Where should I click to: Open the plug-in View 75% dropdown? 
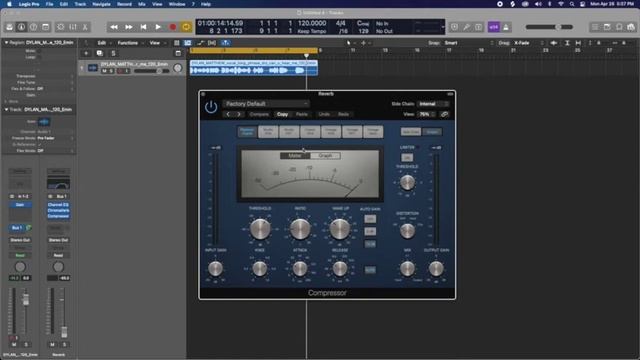427,114
